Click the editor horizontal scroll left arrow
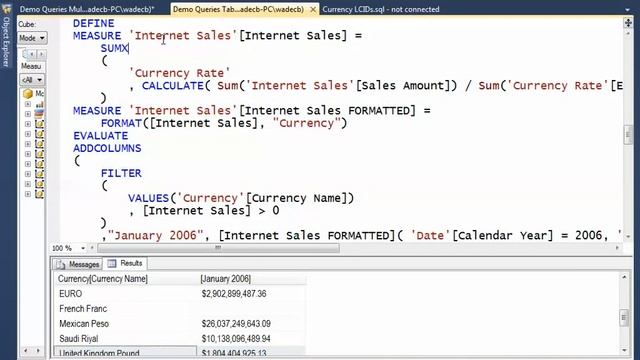Image resolution: width=640 pixels, height=360 pixels. click(92, 248)
